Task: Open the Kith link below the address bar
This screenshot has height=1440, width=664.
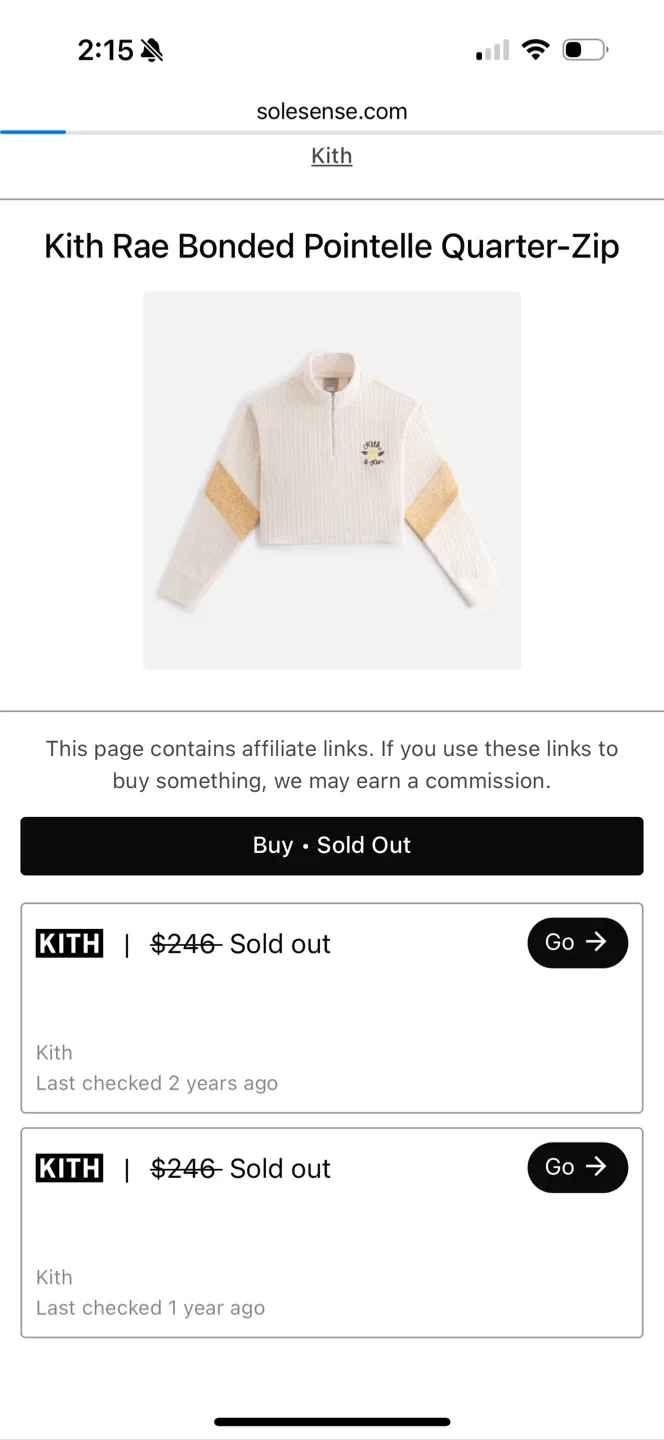Action: pyautogui.click(x=331, y=156)
